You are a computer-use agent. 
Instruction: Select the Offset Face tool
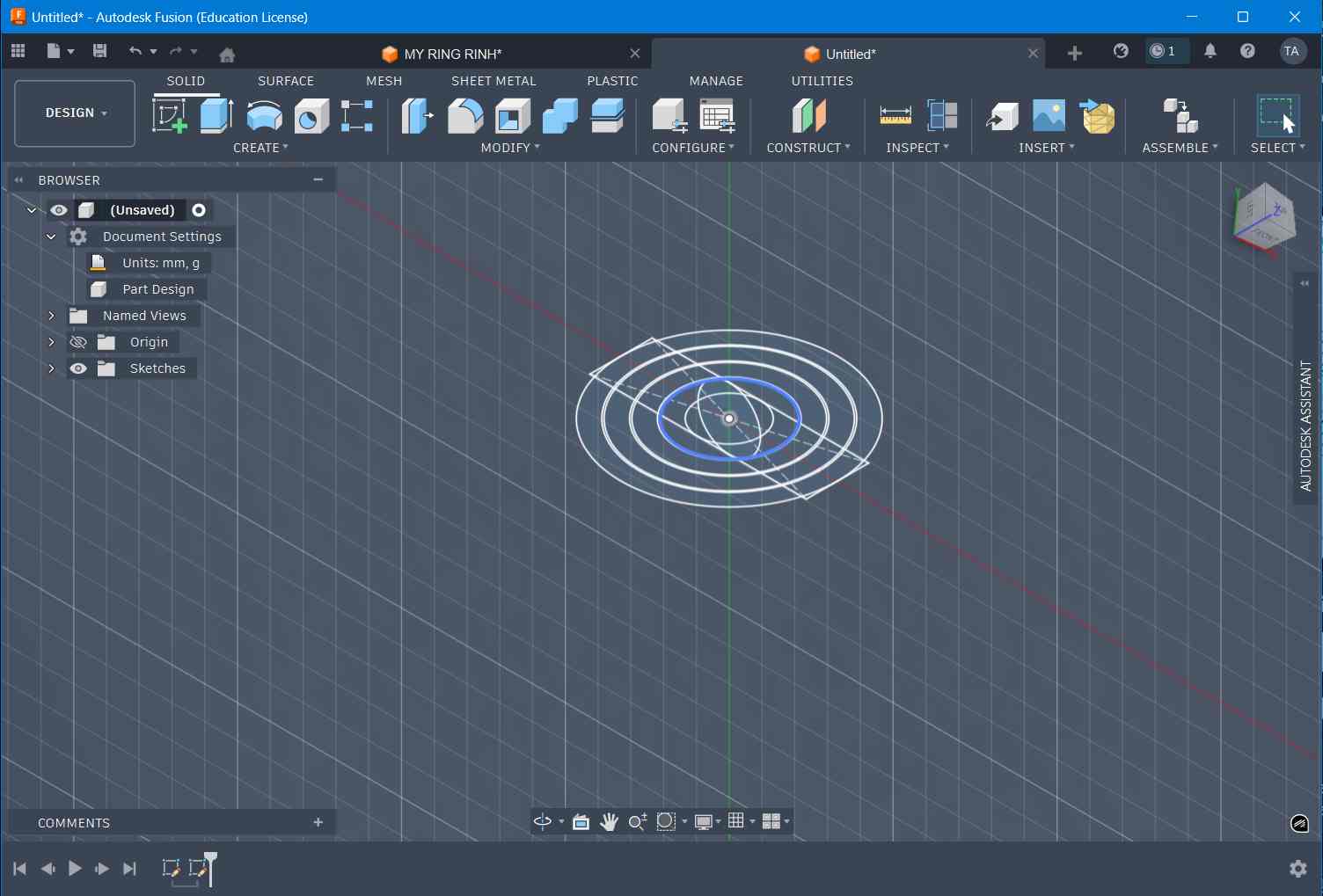(x=607, y=115)
